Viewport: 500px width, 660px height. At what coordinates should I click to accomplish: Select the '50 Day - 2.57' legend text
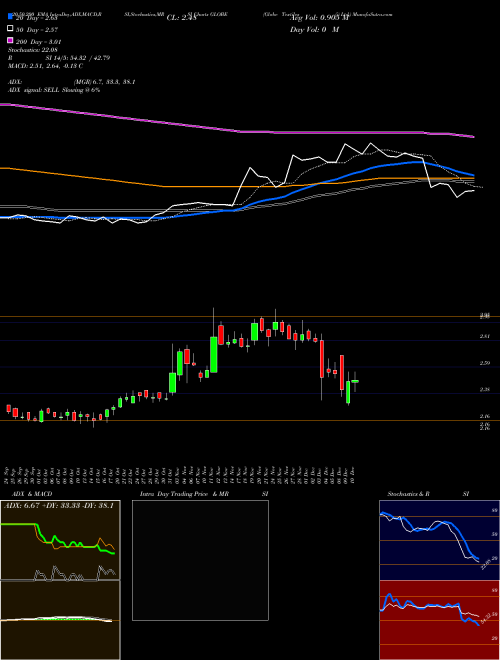[37, 29]
